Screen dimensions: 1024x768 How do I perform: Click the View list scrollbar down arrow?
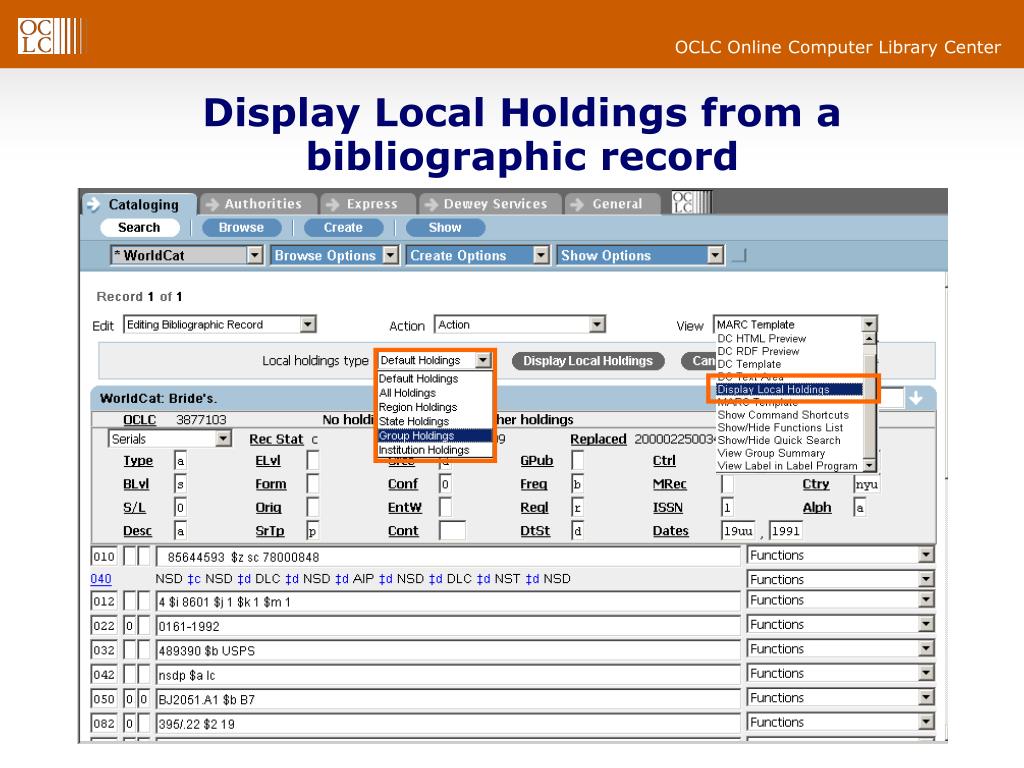[x=869, y=465]
